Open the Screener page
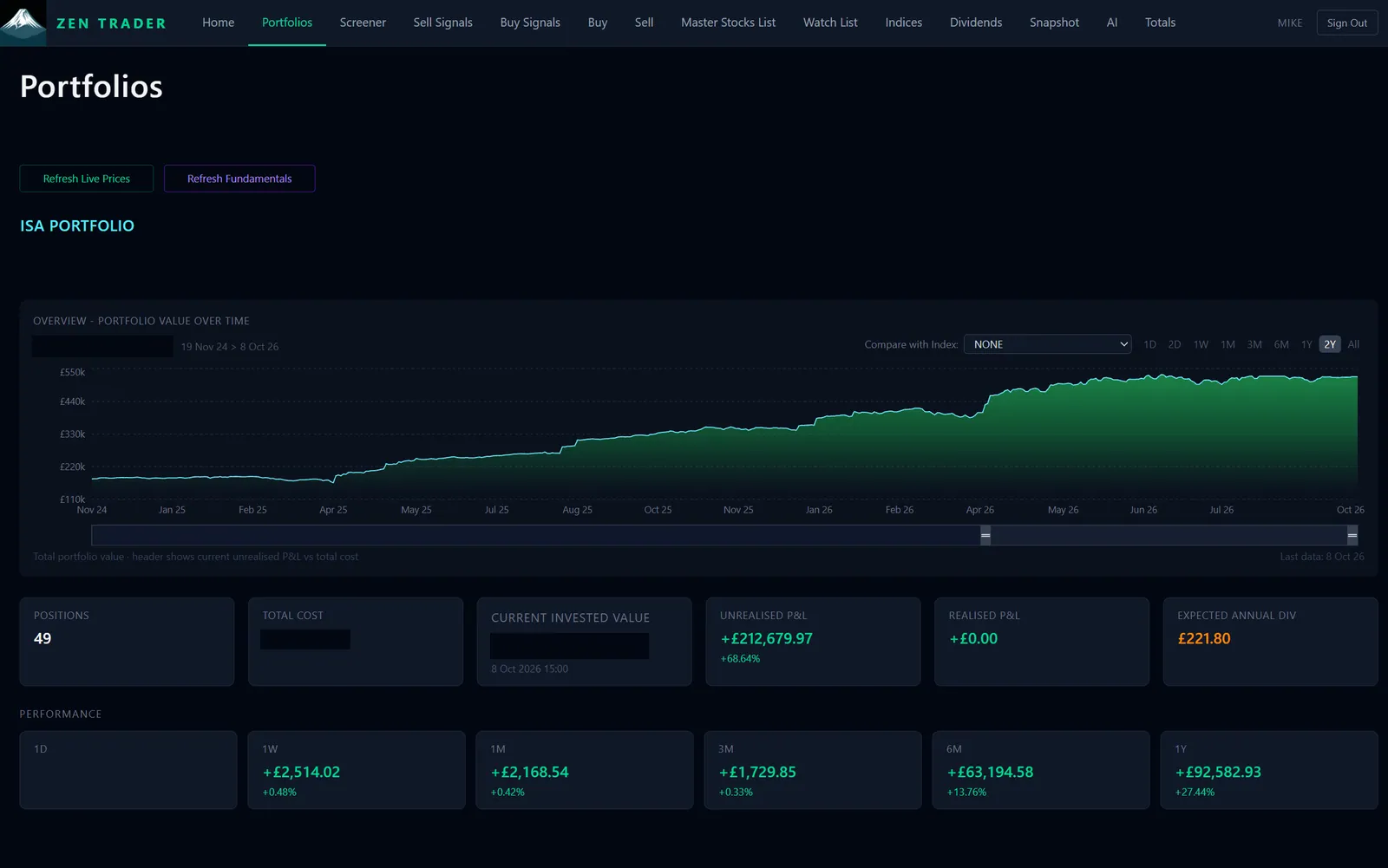The image size is (1388, 868). coord(363,23)
